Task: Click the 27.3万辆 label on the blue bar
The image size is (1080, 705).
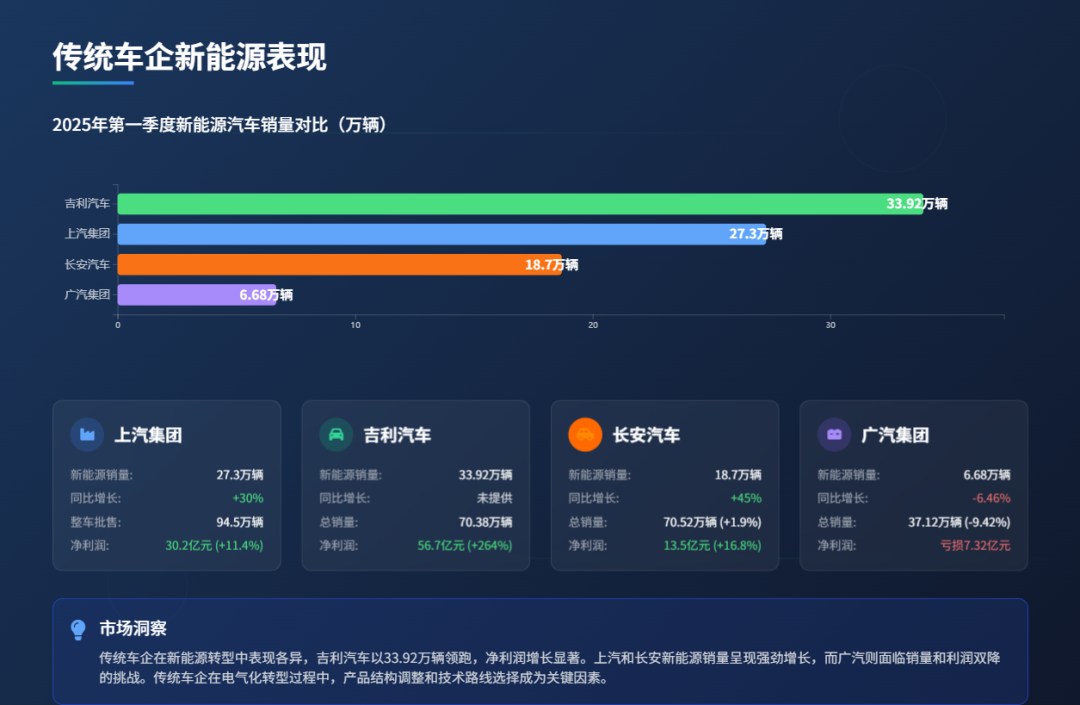Action: tap(756, 234)
